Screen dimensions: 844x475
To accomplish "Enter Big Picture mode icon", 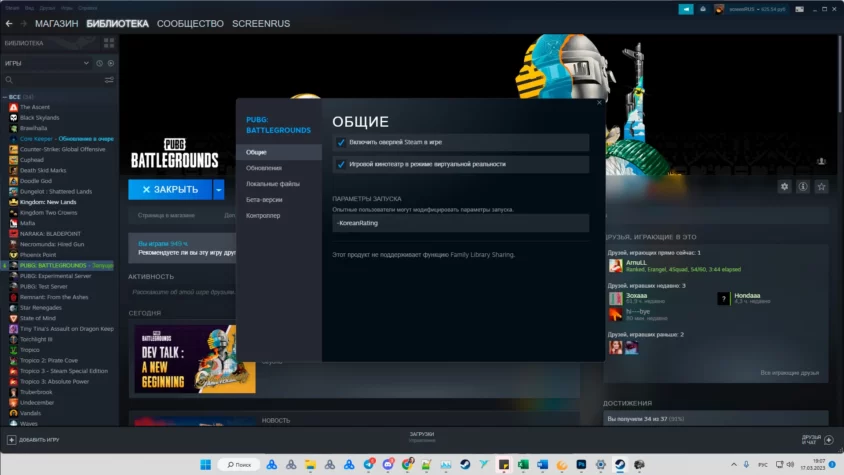I will 799,9.
